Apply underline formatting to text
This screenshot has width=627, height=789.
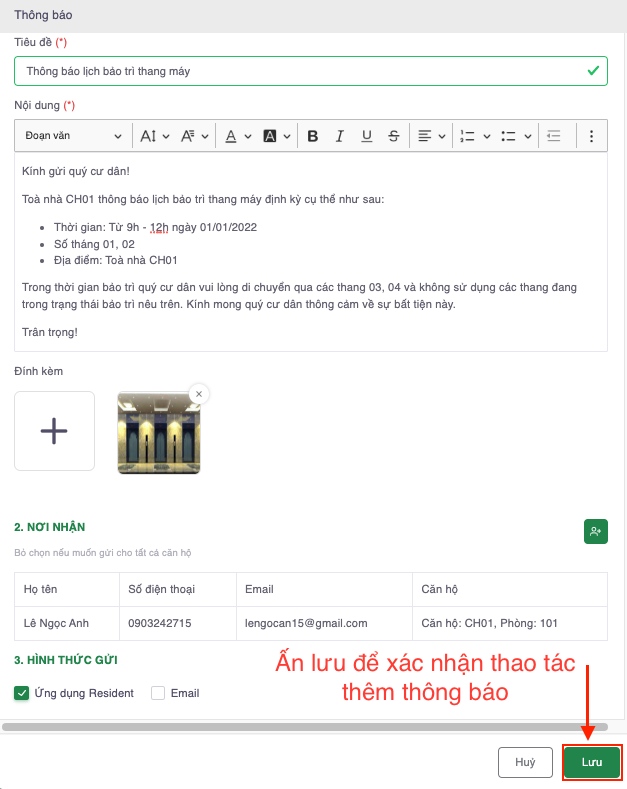[367, 136]
